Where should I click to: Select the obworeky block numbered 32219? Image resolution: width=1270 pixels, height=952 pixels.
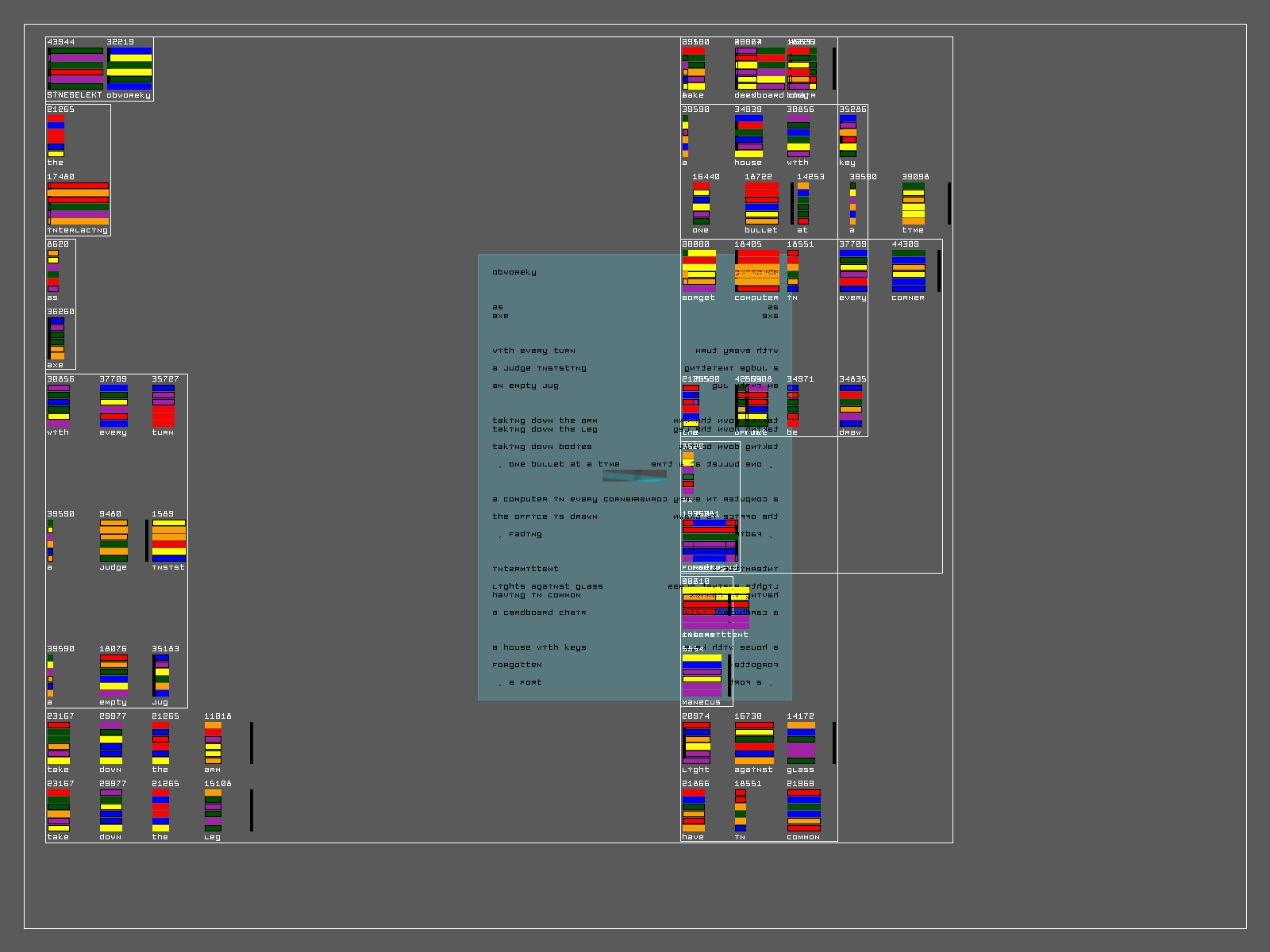(x=129, y=68)
